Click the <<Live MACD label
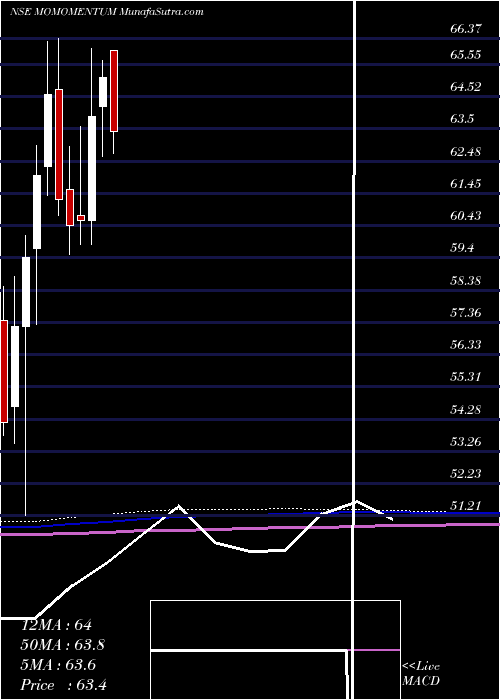 click(421, 674)
